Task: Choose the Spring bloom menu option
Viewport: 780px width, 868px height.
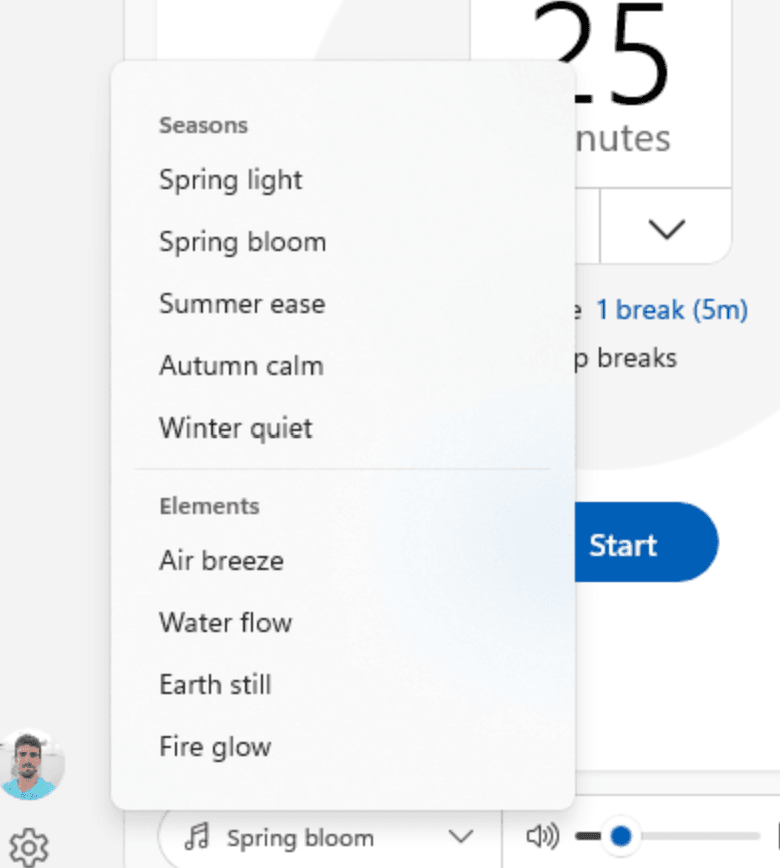Action: pyautogui.click(x=243, y=242)
